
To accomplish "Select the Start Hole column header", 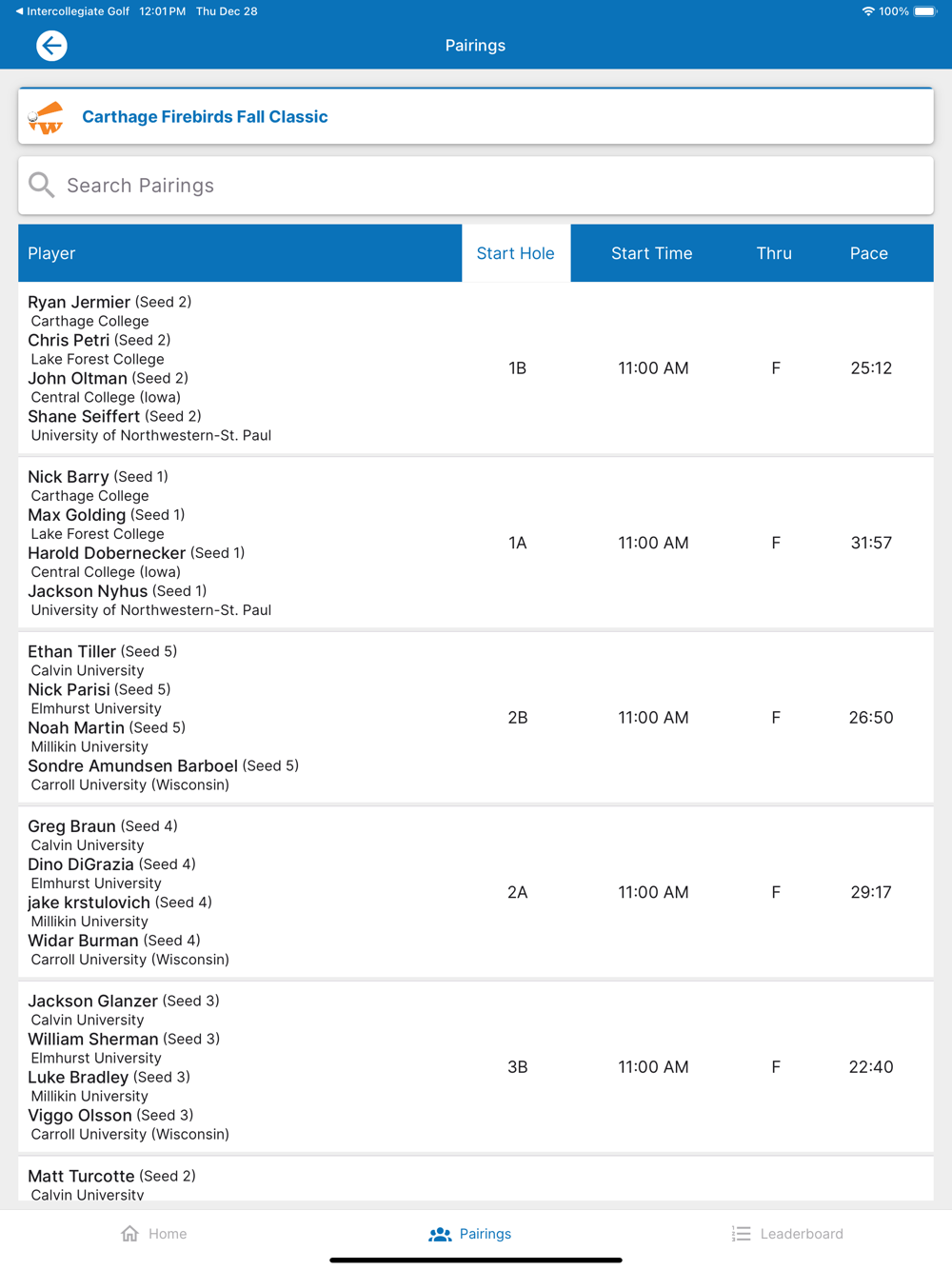I will click(x=515, y=253).
